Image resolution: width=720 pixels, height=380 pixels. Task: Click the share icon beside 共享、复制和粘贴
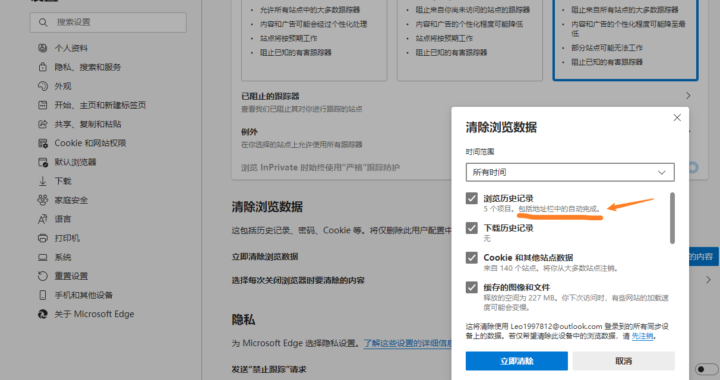pyautogui.click(x=43, y=124)
